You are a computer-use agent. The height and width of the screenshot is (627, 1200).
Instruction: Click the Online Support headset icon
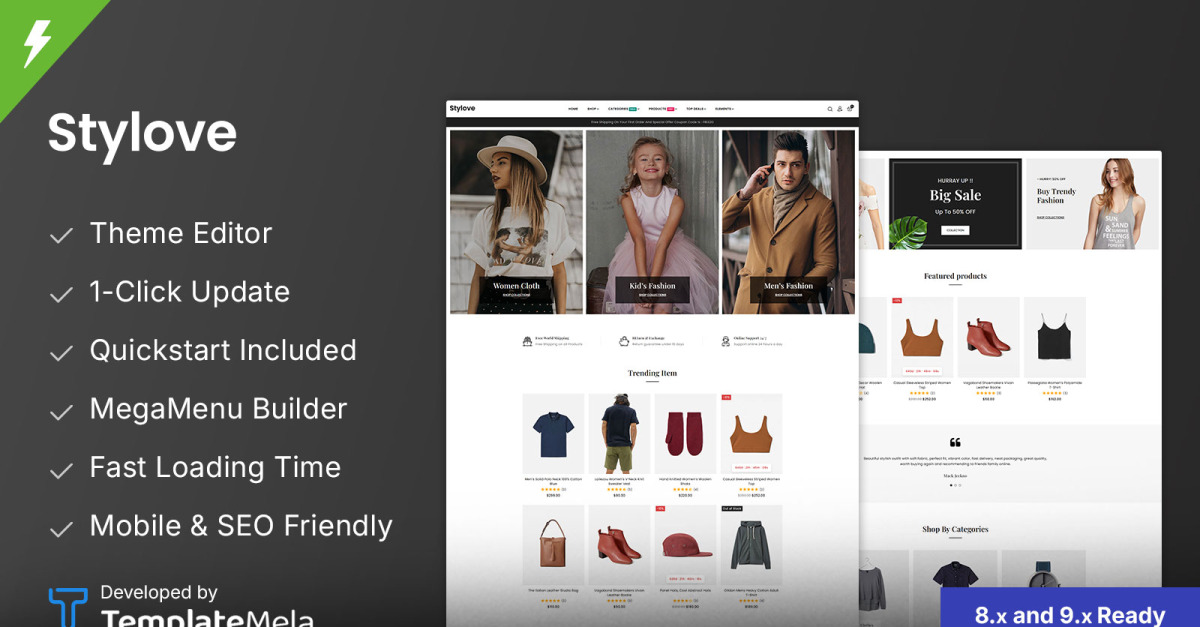point(726,341)
